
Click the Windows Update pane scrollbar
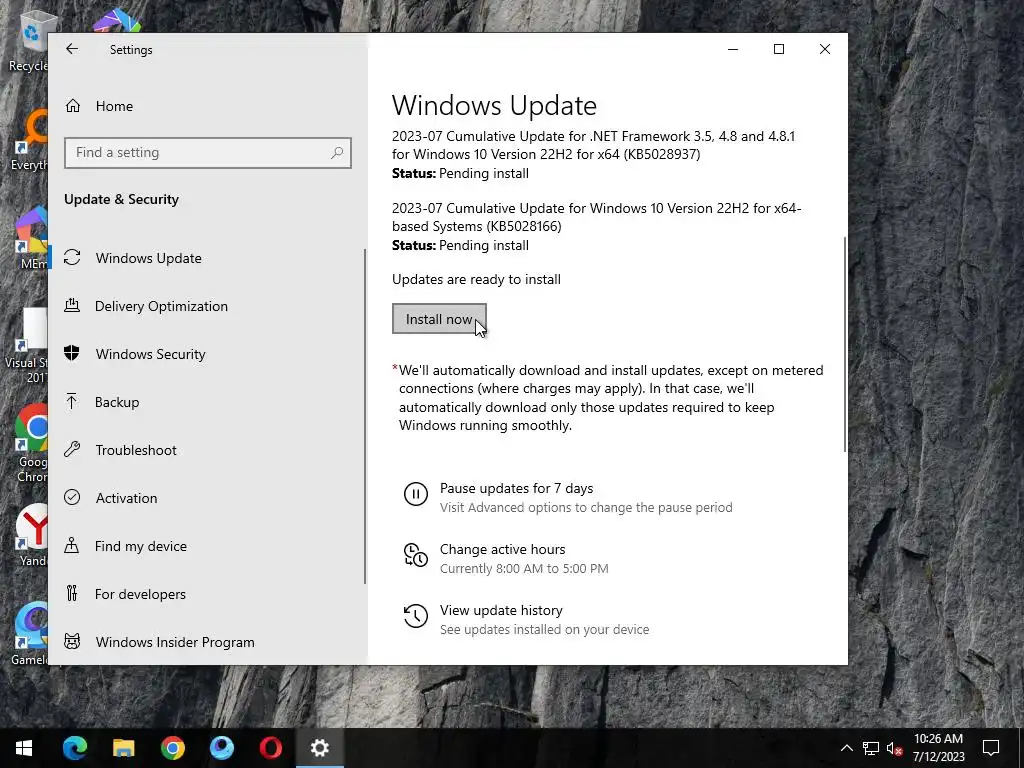tap(845, 344)
